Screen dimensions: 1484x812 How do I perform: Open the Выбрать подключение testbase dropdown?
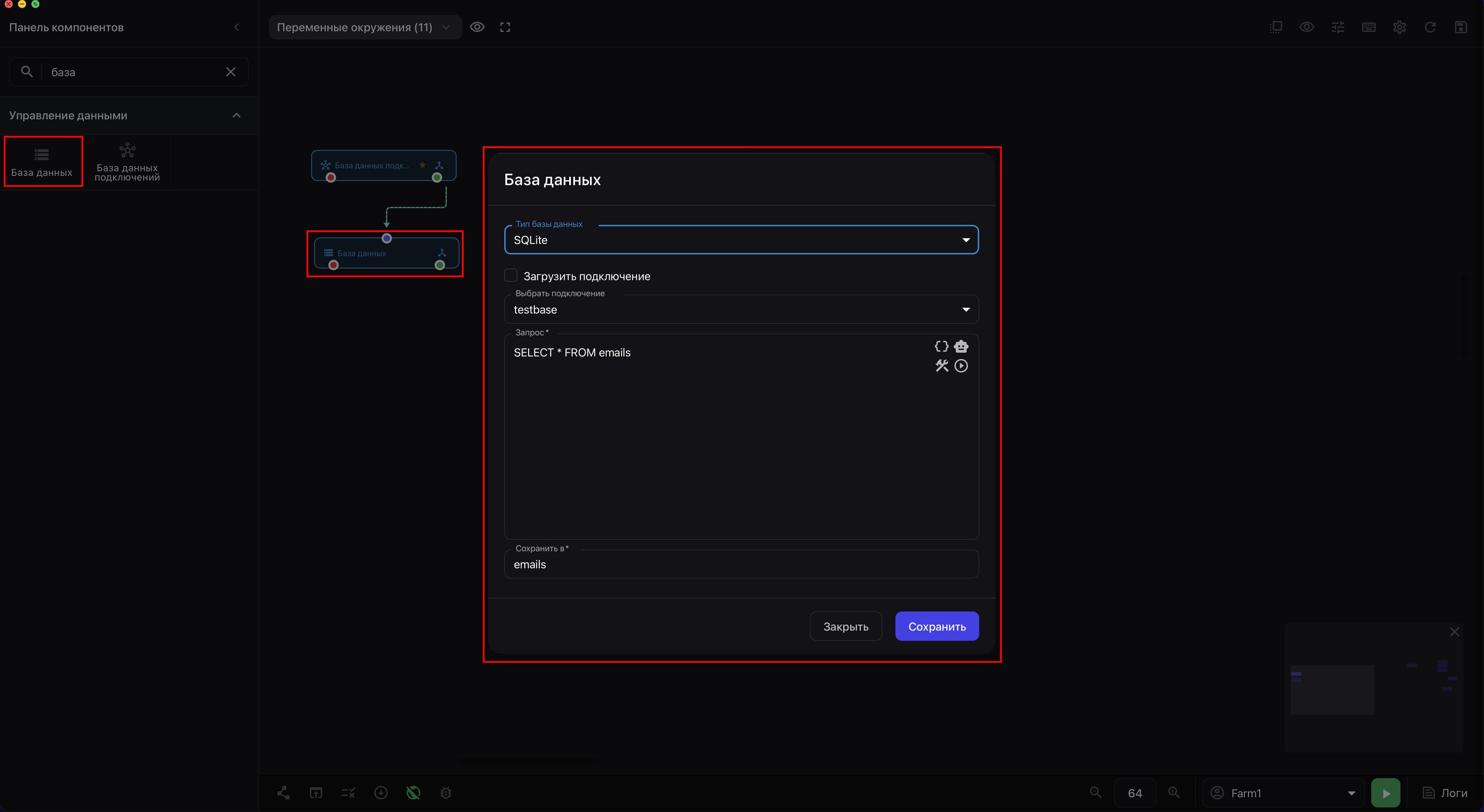coord(742,309)
